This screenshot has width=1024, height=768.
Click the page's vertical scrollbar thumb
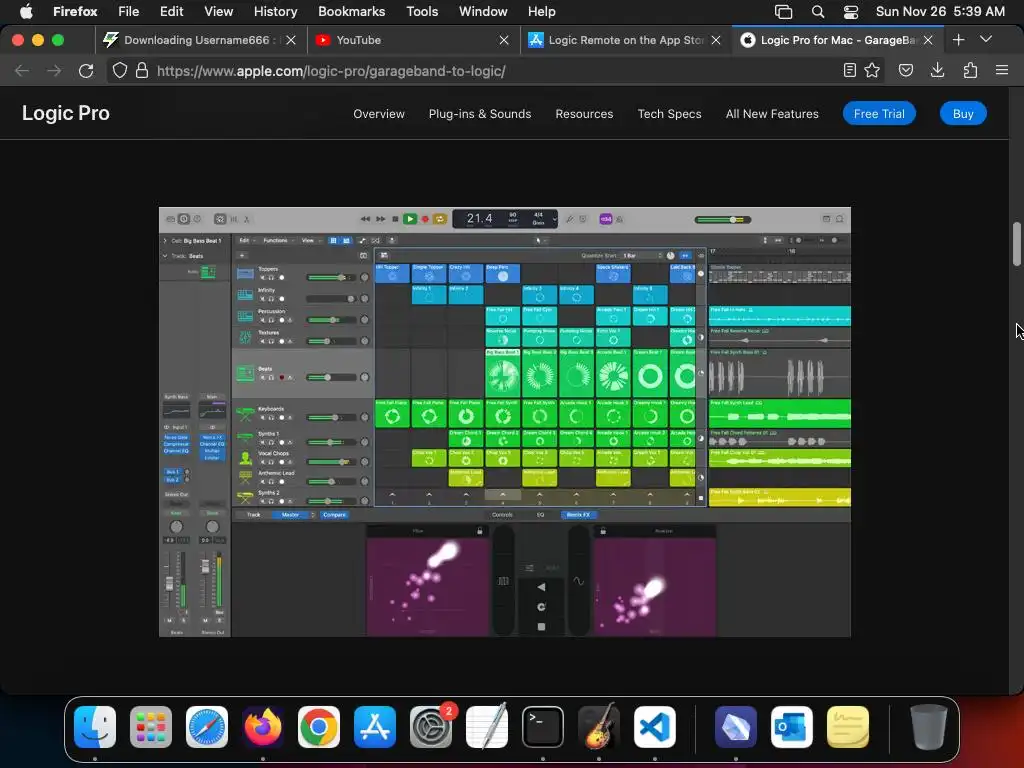pos(1017,244)
